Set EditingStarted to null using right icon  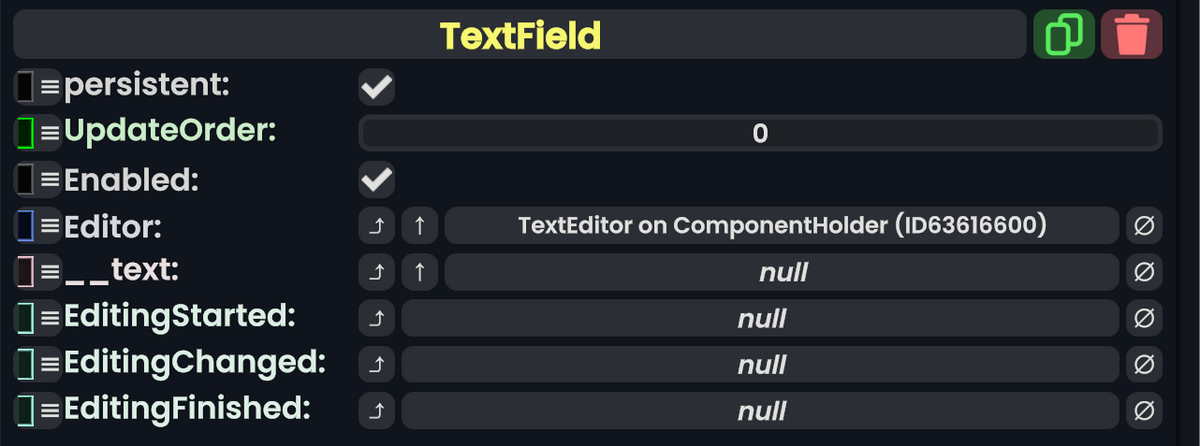pos(1144,318)
